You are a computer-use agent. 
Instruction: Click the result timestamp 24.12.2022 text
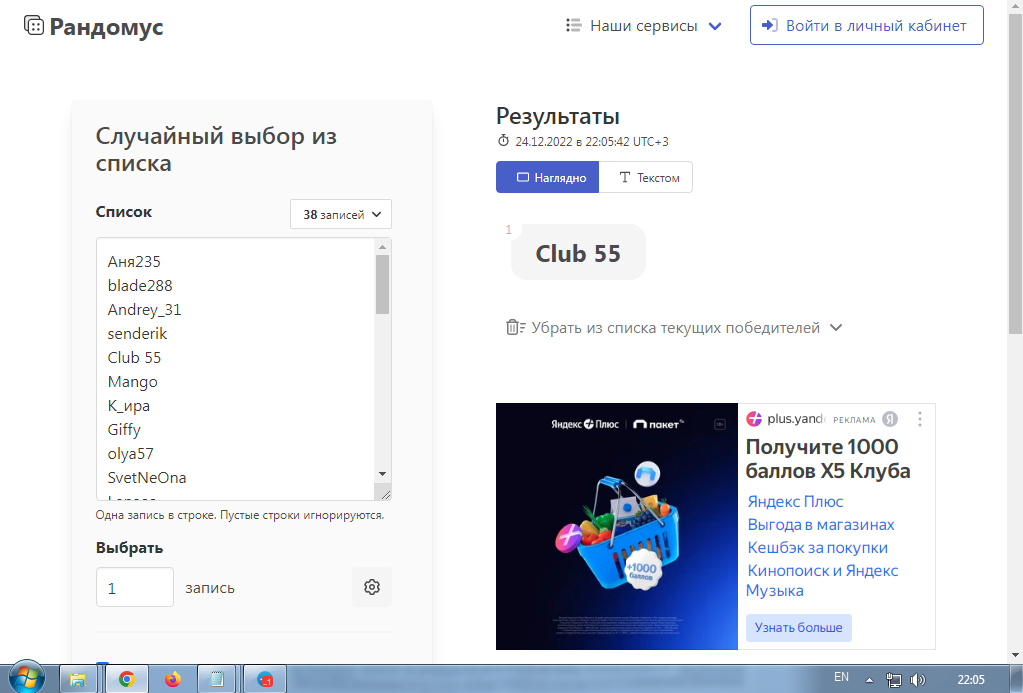coord(592,142)
